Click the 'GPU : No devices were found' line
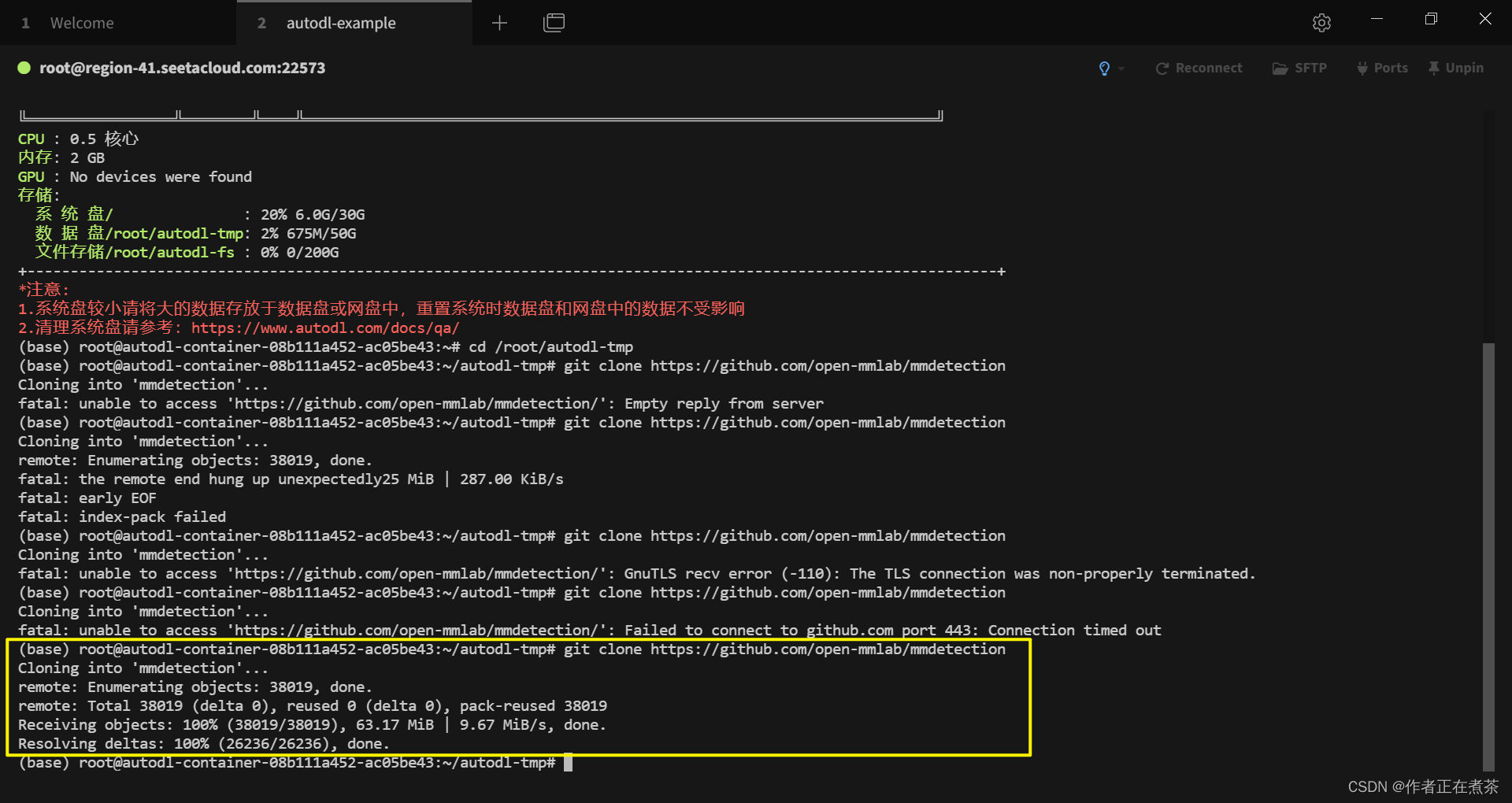Screen dimensions: 1512x803 point(135,177)
